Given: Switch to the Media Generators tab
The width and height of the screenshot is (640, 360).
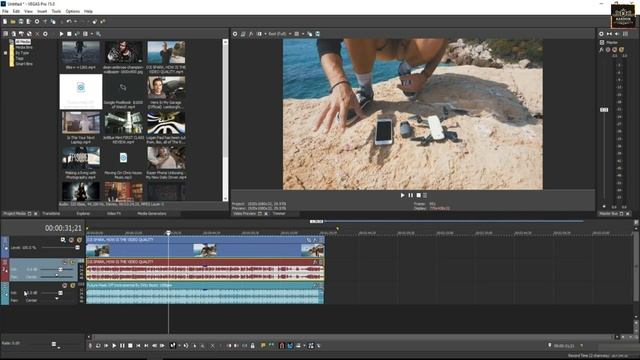Looking at the screenshot, I should (151, 213).
